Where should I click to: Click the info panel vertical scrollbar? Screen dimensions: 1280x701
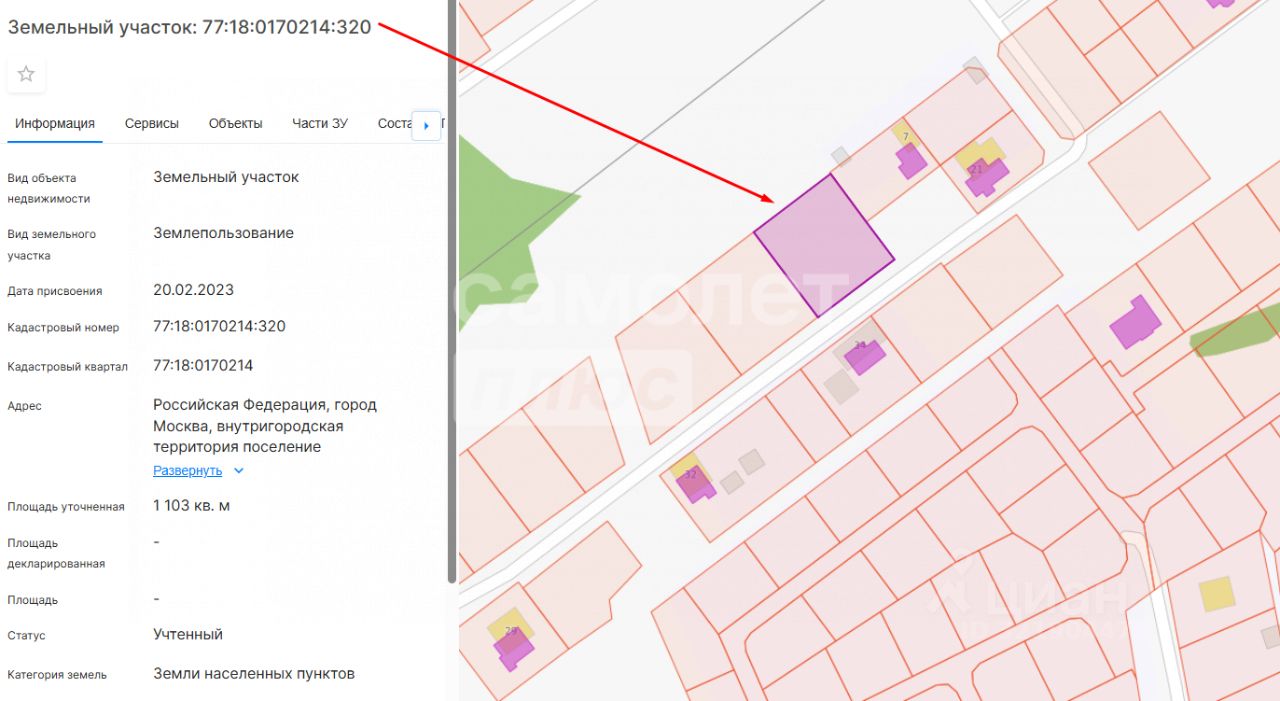point(452,300)
